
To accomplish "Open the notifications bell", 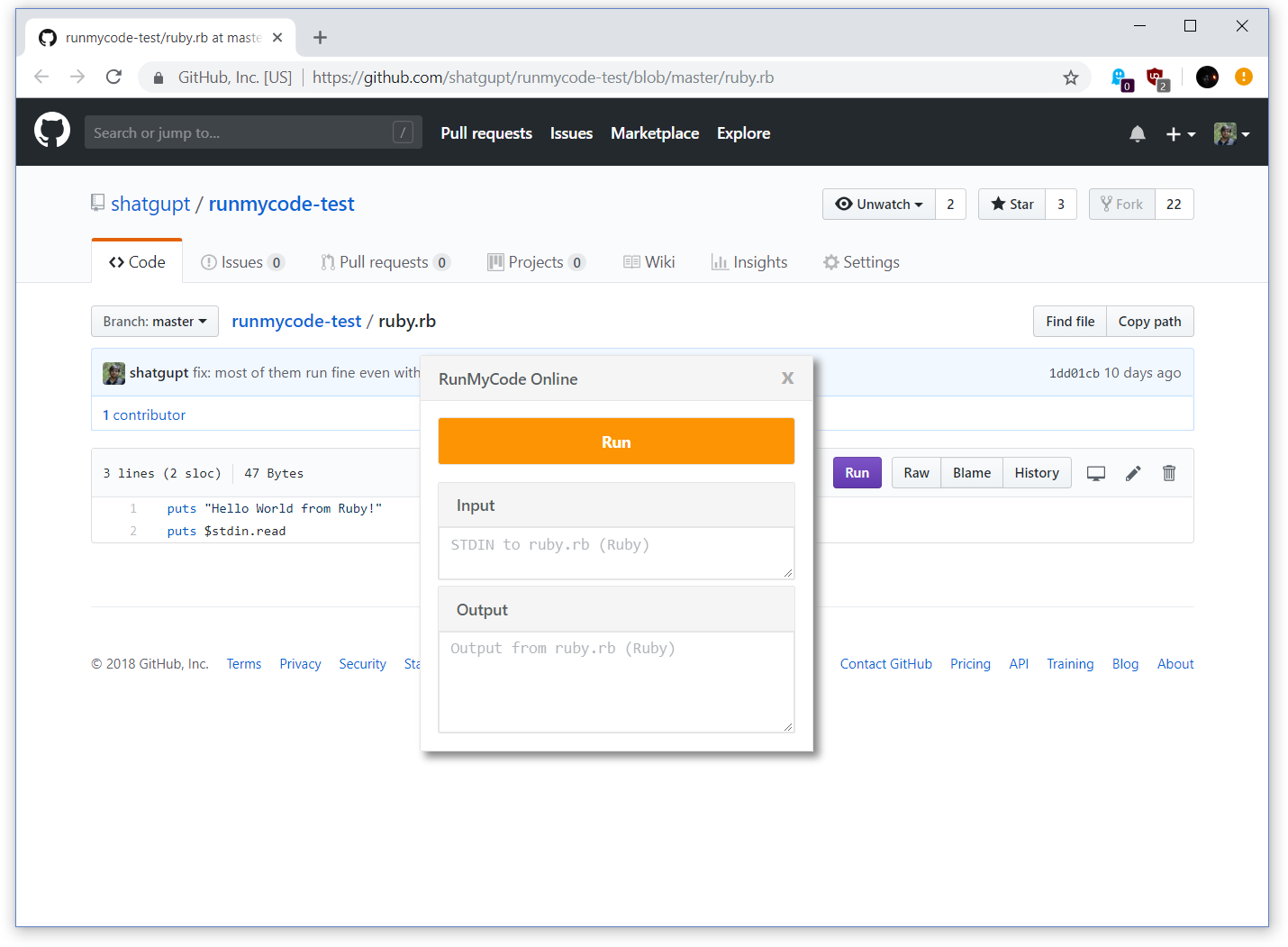I will click(1138, 134).
